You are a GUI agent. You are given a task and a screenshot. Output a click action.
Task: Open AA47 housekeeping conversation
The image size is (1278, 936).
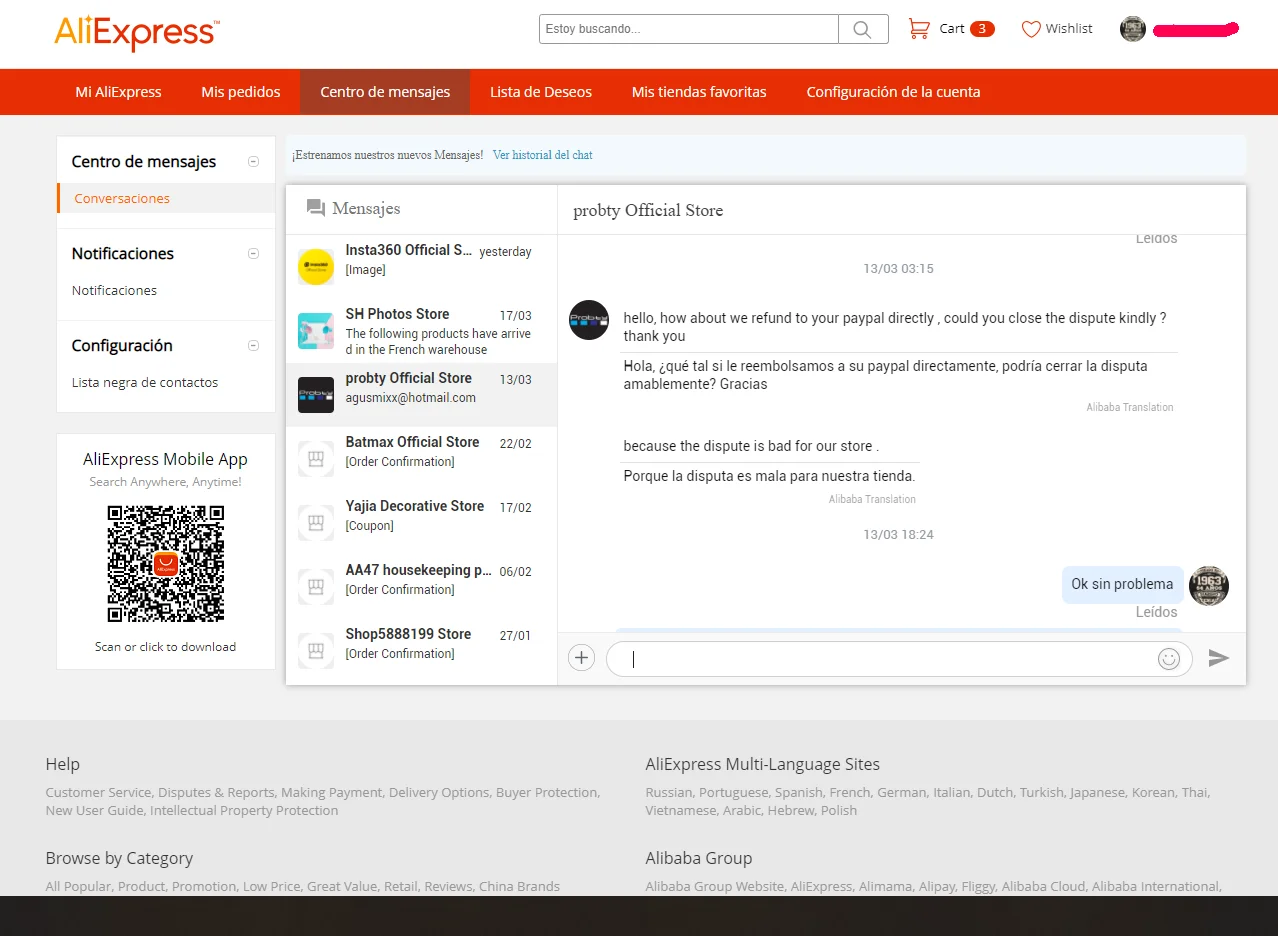pyautogui.click(x=421, y=587)
